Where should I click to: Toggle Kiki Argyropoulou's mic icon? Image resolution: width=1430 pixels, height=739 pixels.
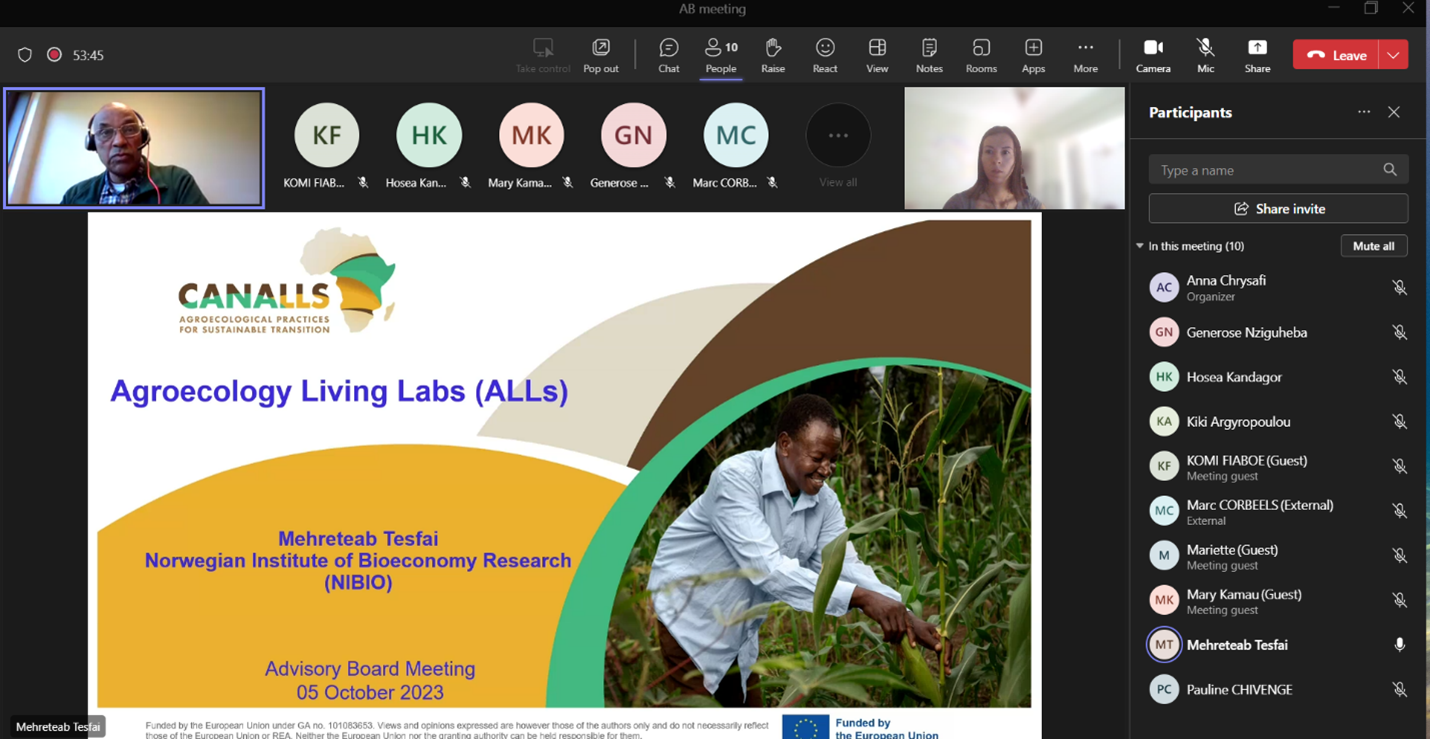(1400, 422)
